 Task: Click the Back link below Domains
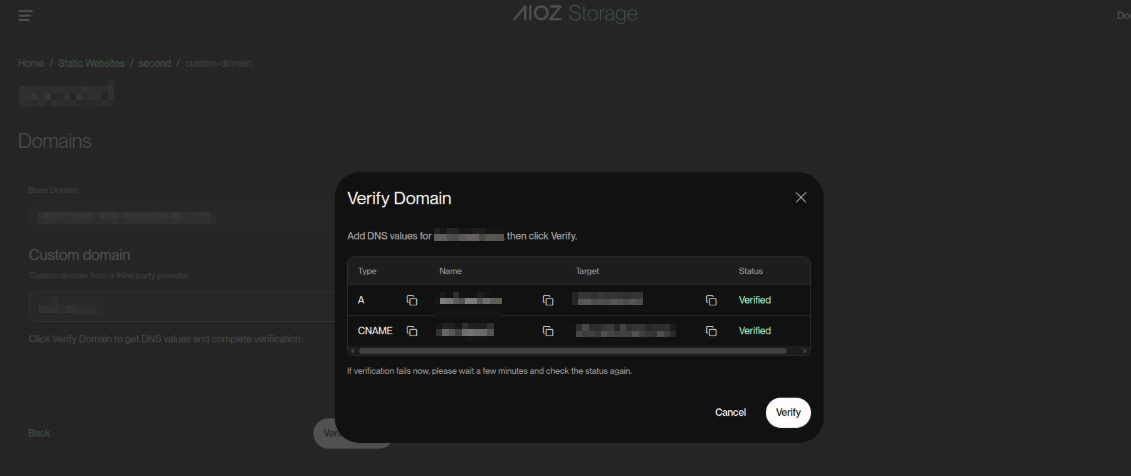(39, 433)
